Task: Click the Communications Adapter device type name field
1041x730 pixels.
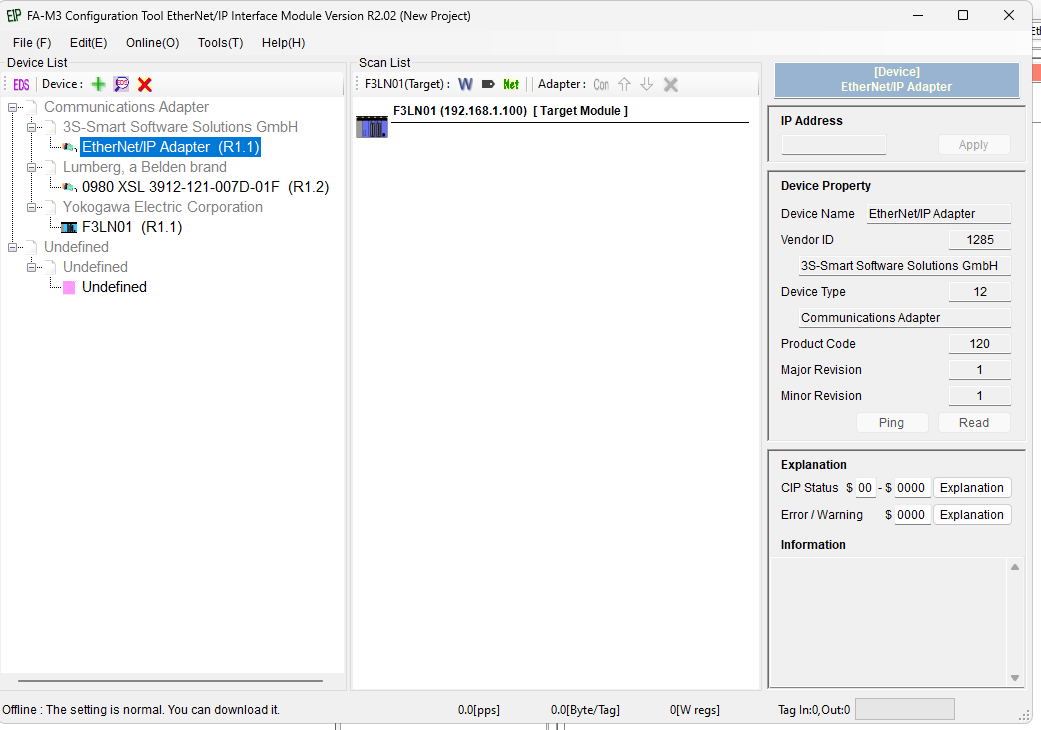Action: [x=905, y=318]
